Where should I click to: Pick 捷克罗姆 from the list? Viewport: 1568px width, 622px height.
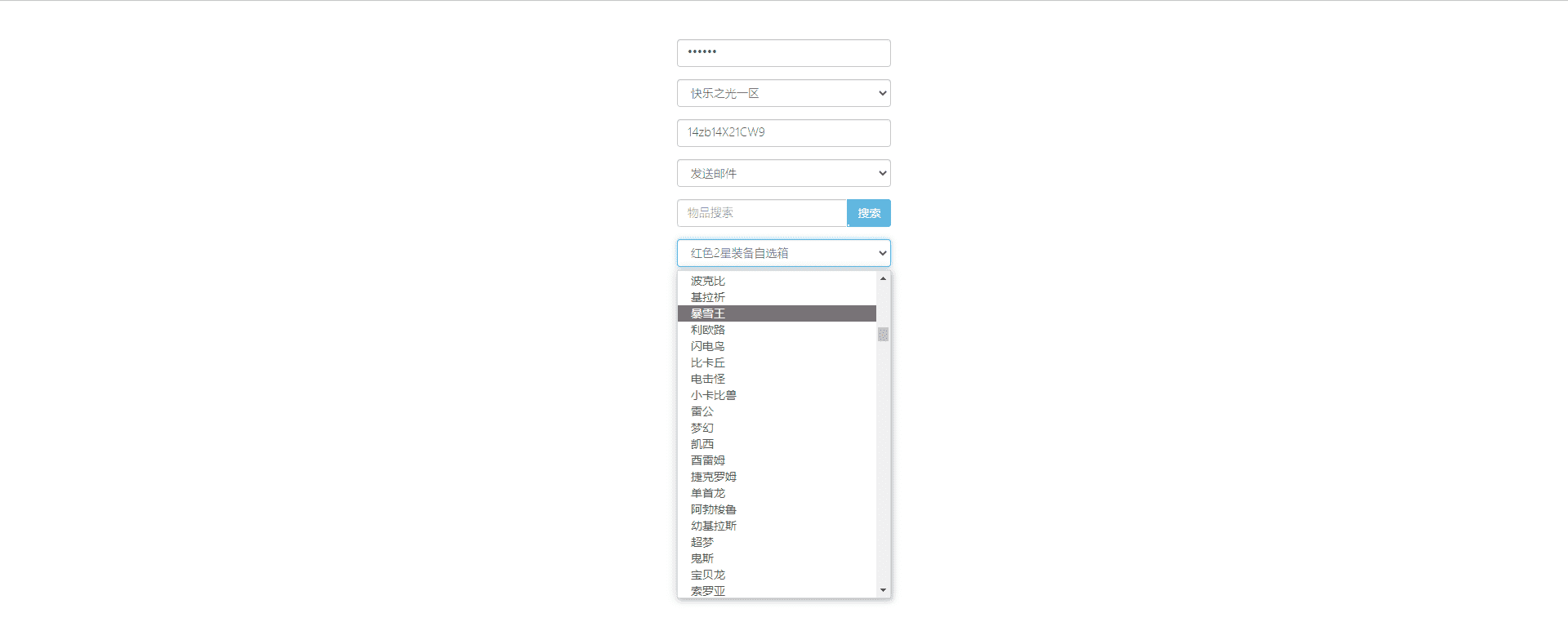click(777, 477)
